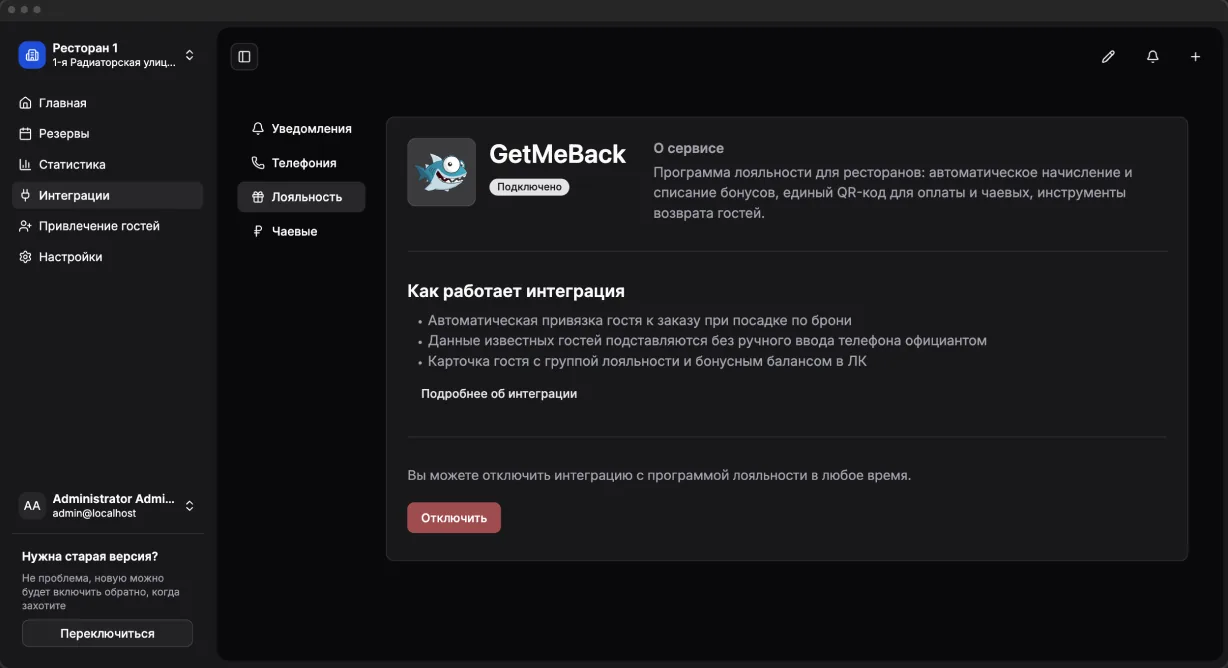The height and width of the screenshot is (668, 1228).
Task: Expand the Ресторан 1 restaurant switcher
Action: (190, 55)
